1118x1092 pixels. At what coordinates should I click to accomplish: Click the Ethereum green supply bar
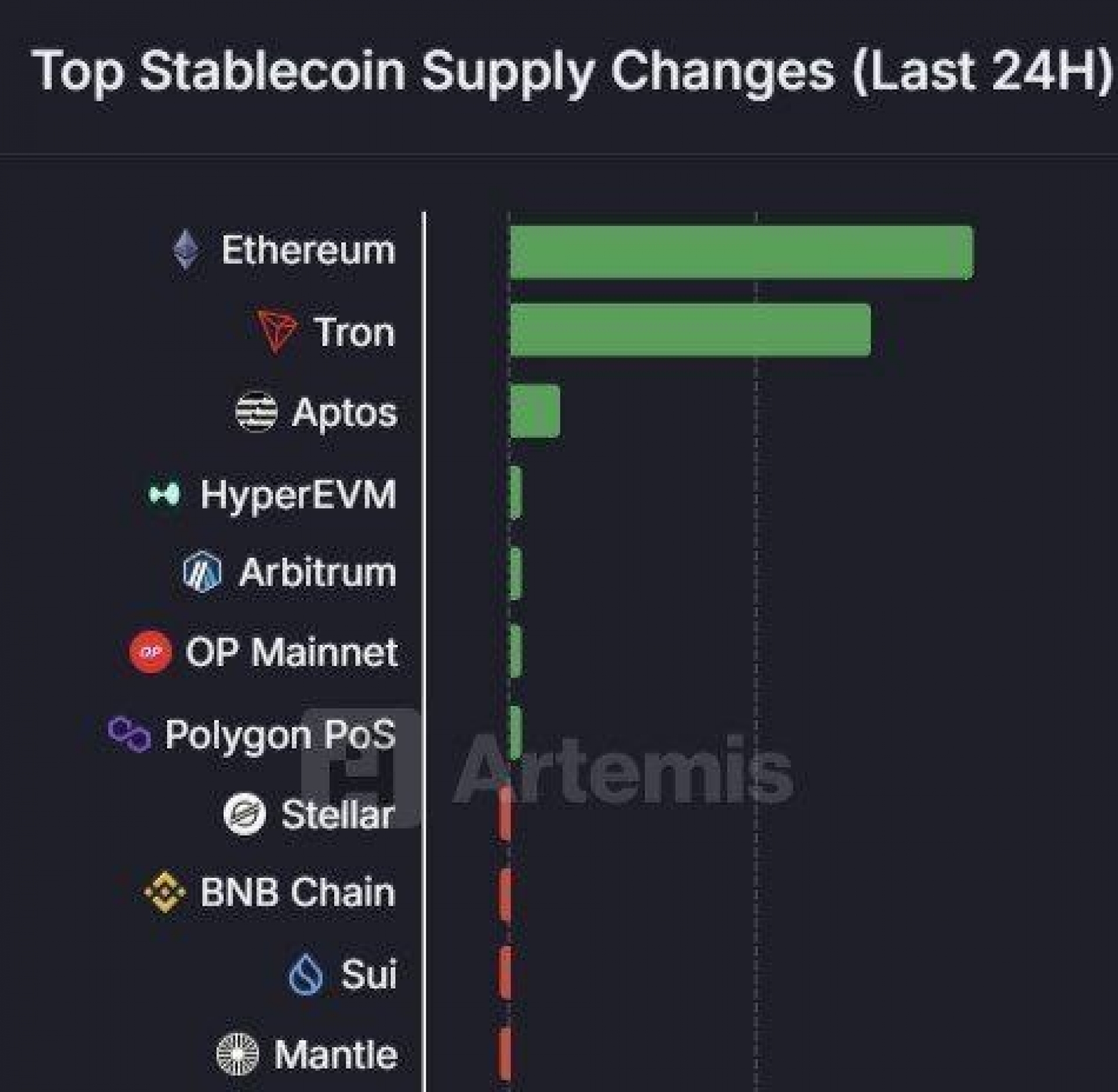(741, 252)
